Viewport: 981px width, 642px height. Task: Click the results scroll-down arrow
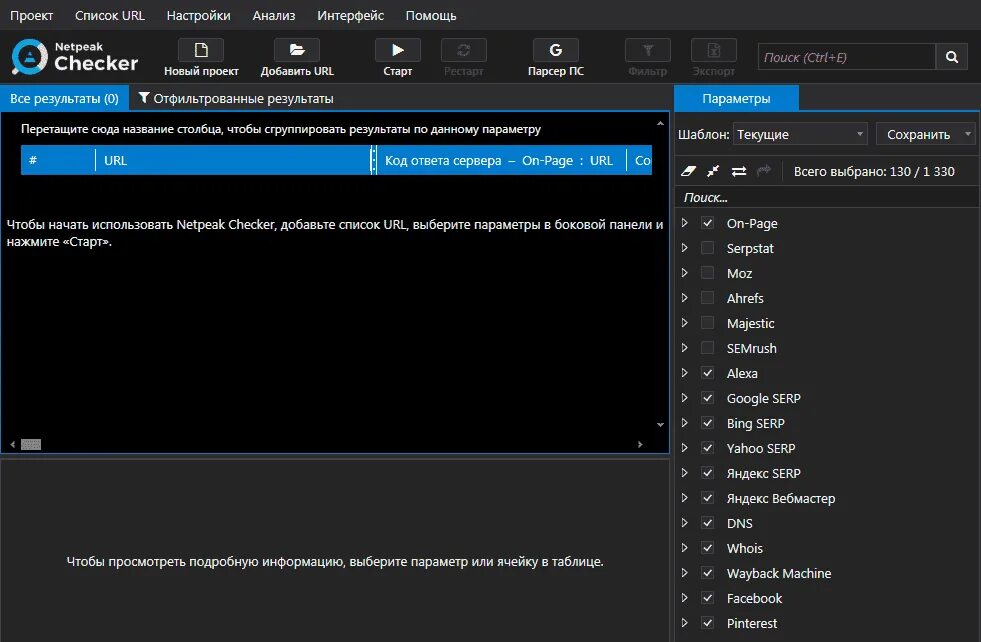[x=660, y=424]
